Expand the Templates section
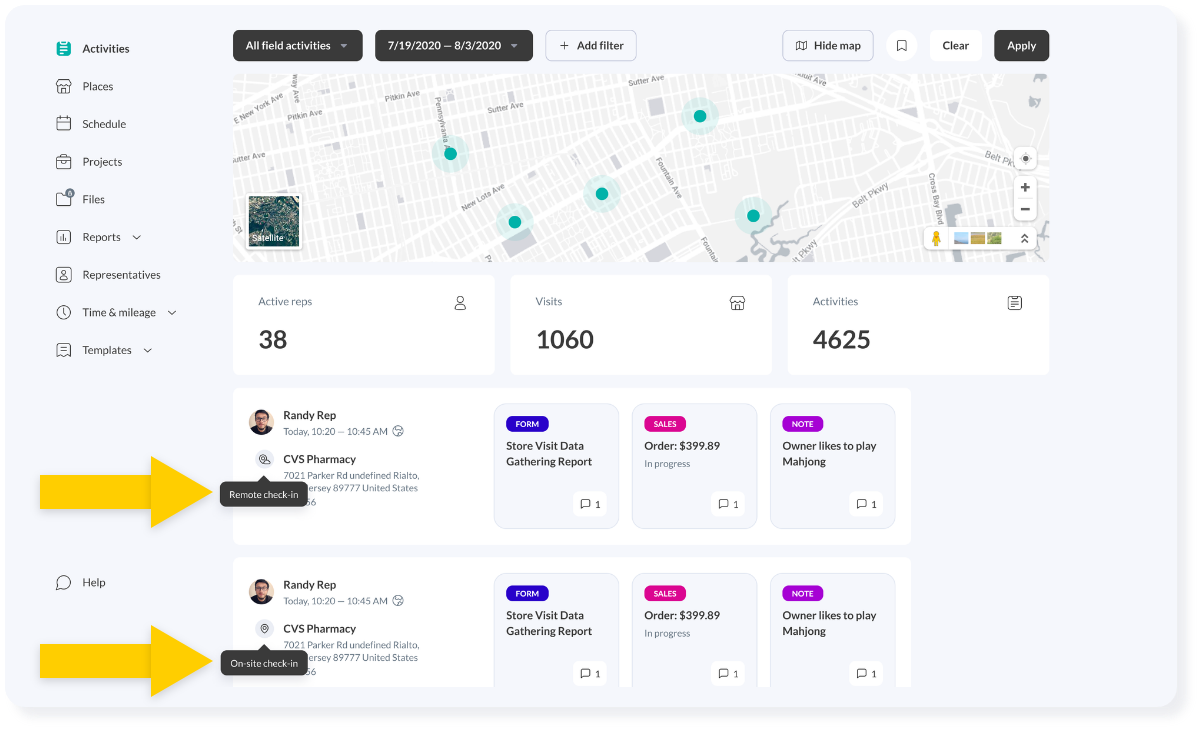This screenshot has height=732, width=1202. tap(148, 350)
